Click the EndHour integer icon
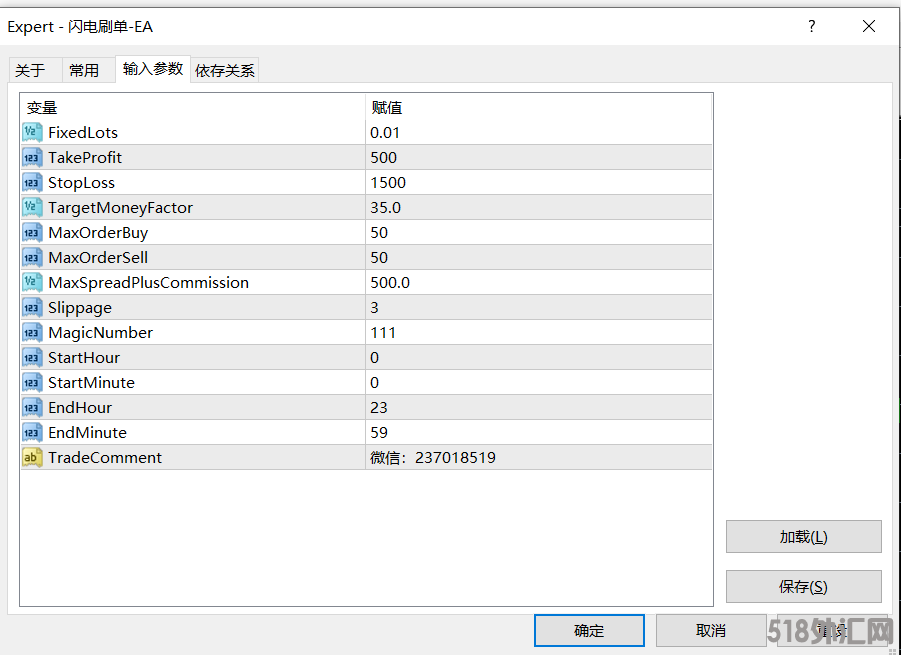The height and width of the screenshot is (655, 901). 32,407
